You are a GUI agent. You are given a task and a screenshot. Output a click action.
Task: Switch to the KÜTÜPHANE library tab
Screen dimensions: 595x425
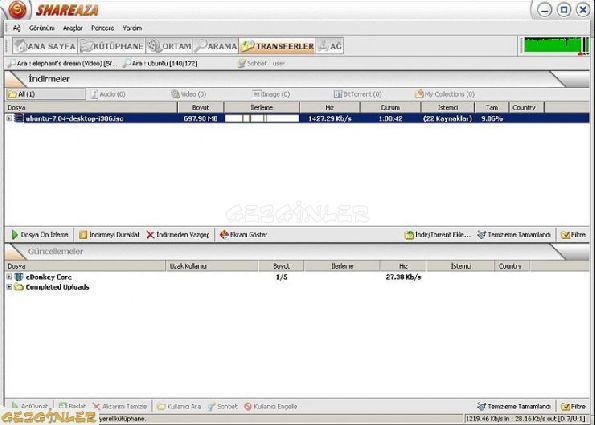(x=112, y=46)
